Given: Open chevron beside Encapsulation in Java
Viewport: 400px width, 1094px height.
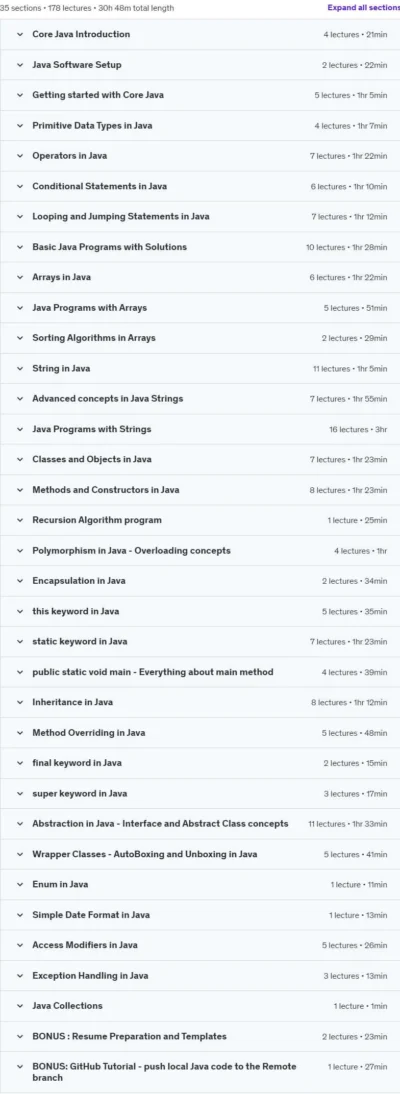Looking at the screenshot, I should 20,580.
